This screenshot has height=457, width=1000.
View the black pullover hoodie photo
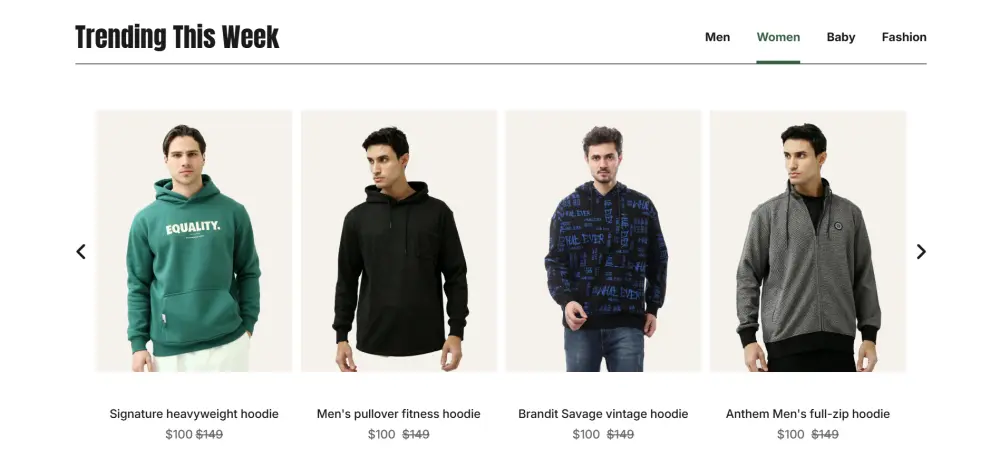pyautogui.click(x=399, y=241)
